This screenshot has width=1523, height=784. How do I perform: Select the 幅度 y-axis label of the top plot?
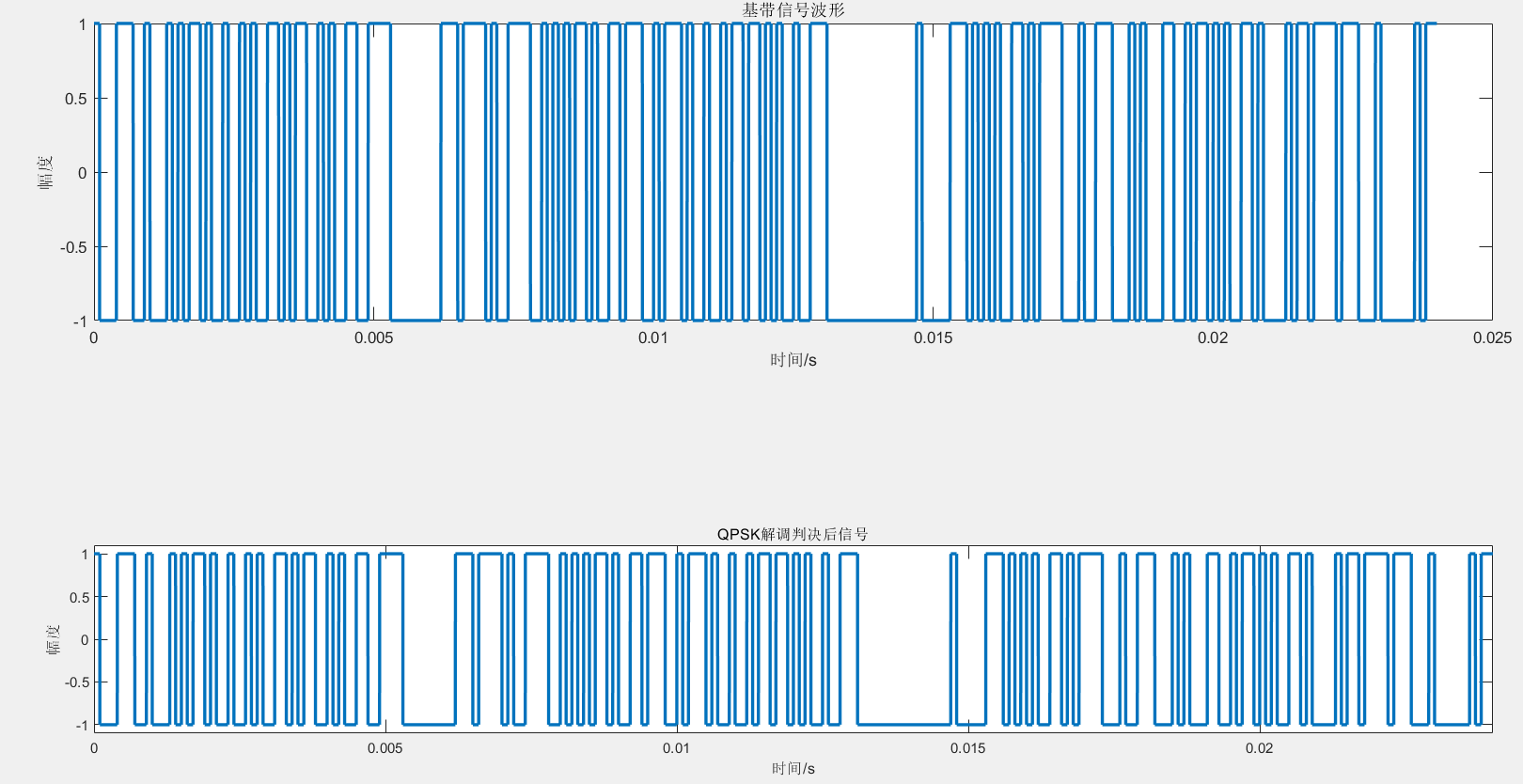click(x=46, y=172)
